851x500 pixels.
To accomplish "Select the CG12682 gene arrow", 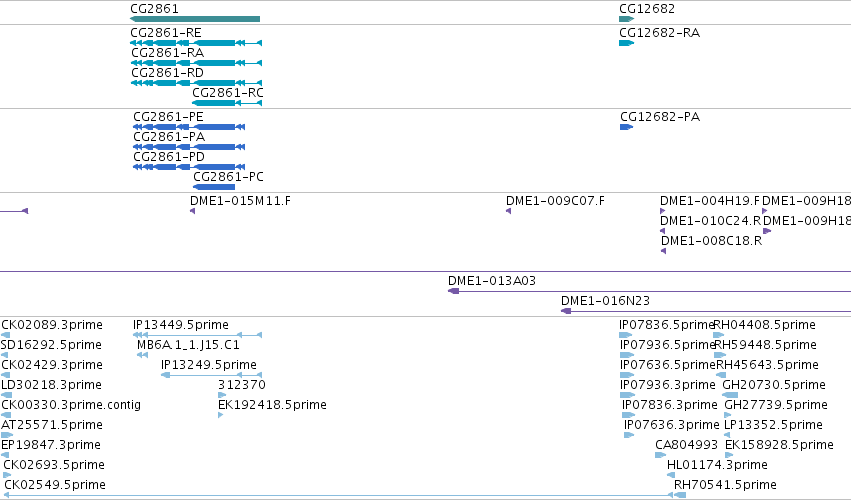I will tap(626, 19).
